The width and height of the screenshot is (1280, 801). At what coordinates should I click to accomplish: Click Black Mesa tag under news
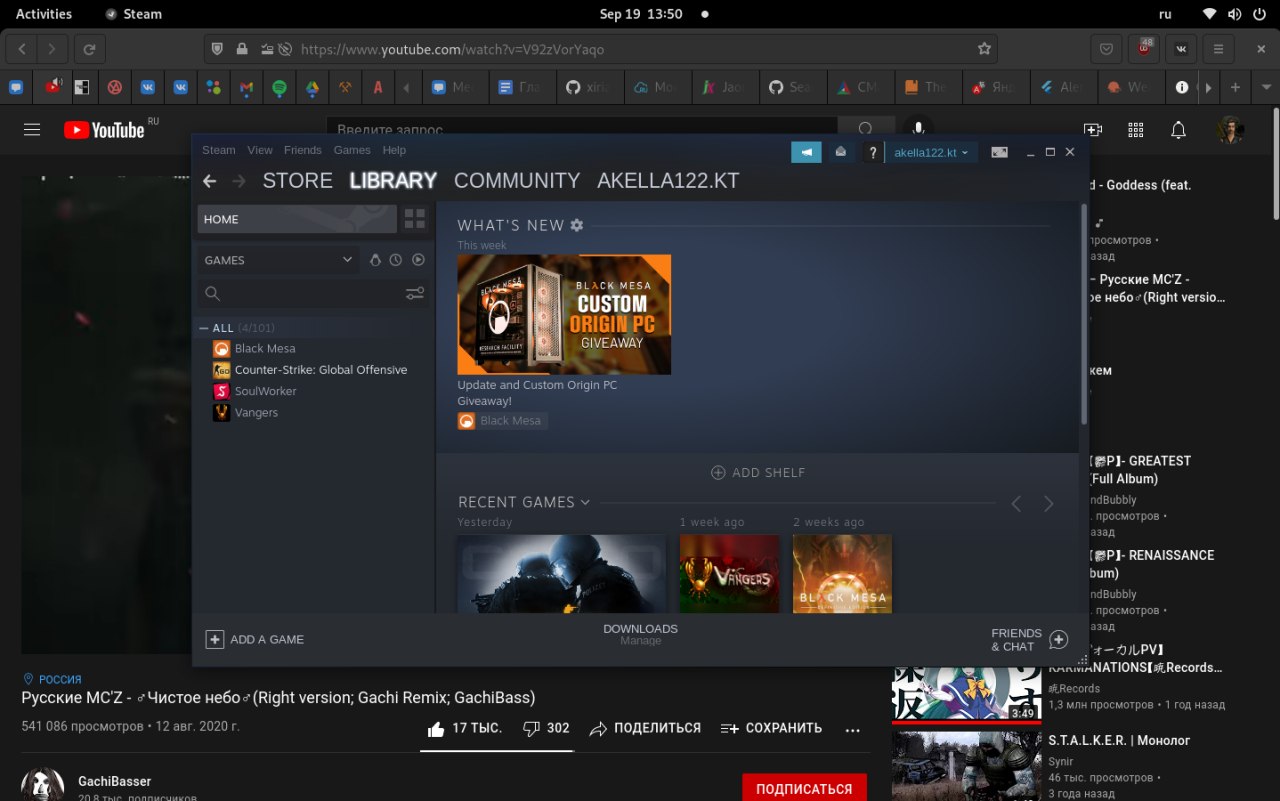click(x=502, y=421)
